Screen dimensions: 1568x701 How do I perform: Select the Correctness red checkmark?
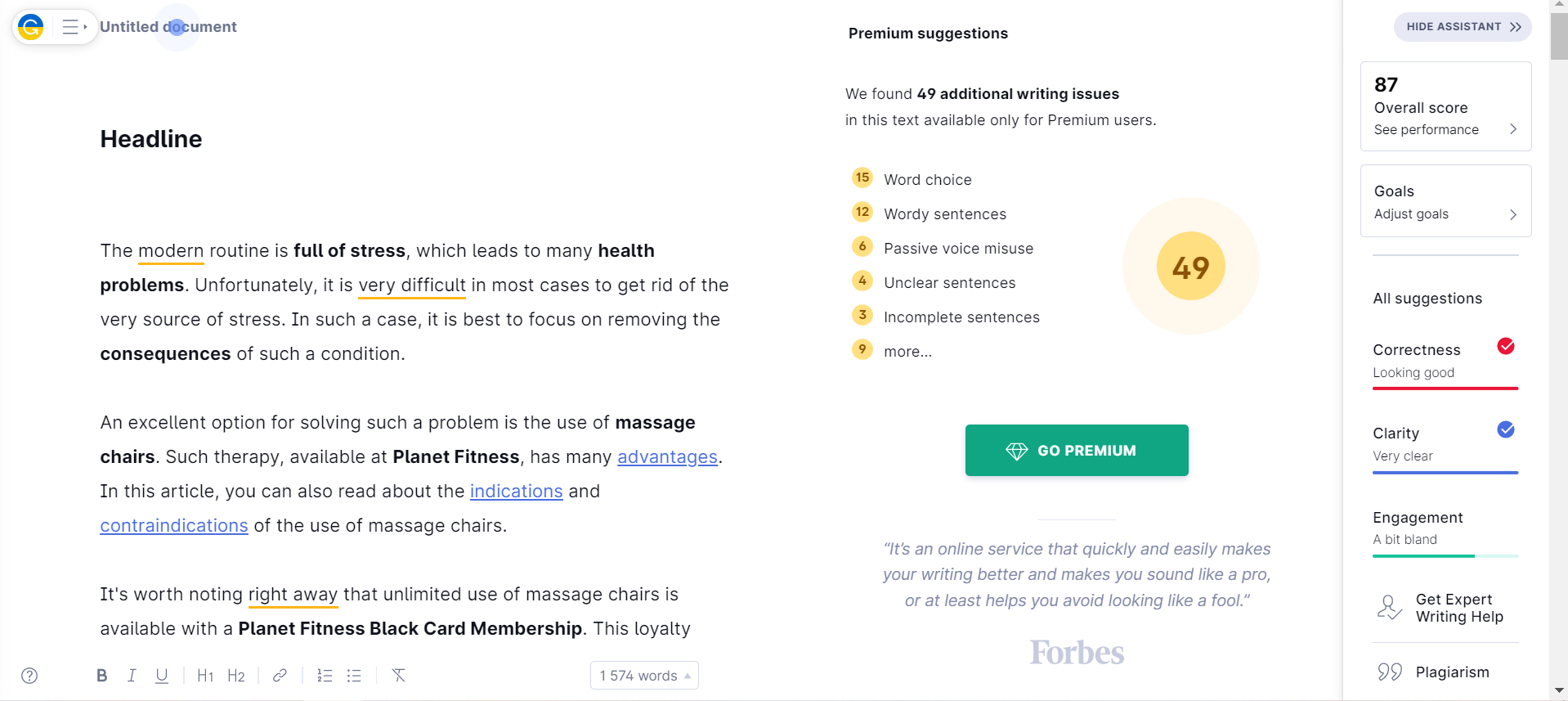pyautogui.click(x=1506, y=346)
